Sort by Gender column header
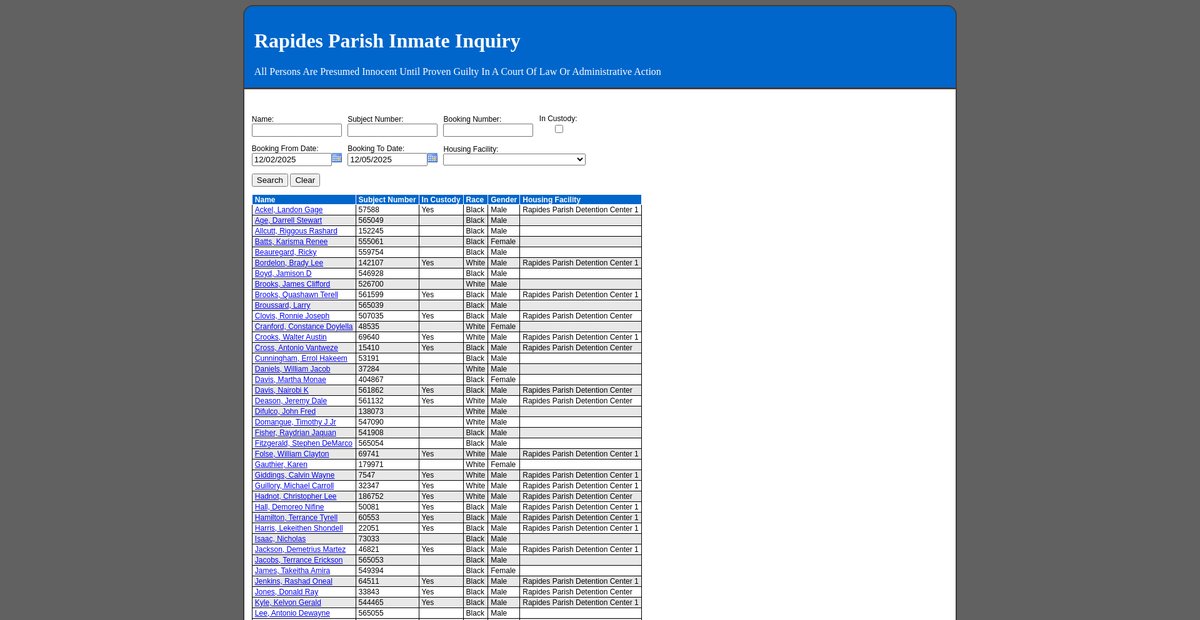This screenshot has height=620, width=1200. (x=504, y=200)
